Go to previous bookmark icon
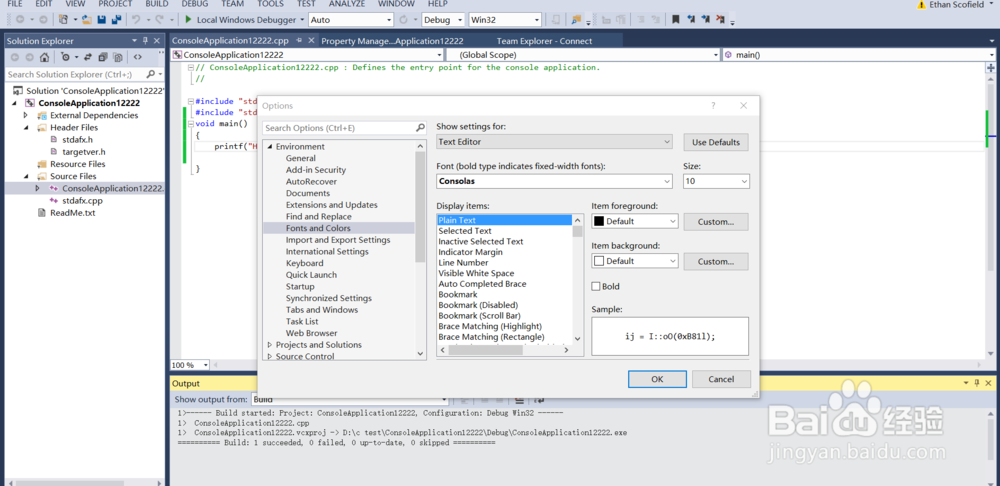1000x486 pixels. pos(691,20)
